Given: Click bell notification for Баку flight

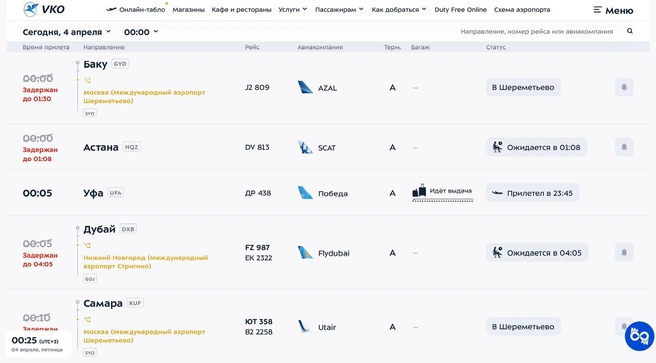Looking at the screenshot, I should pyautogui.click(x=624, y=87).
